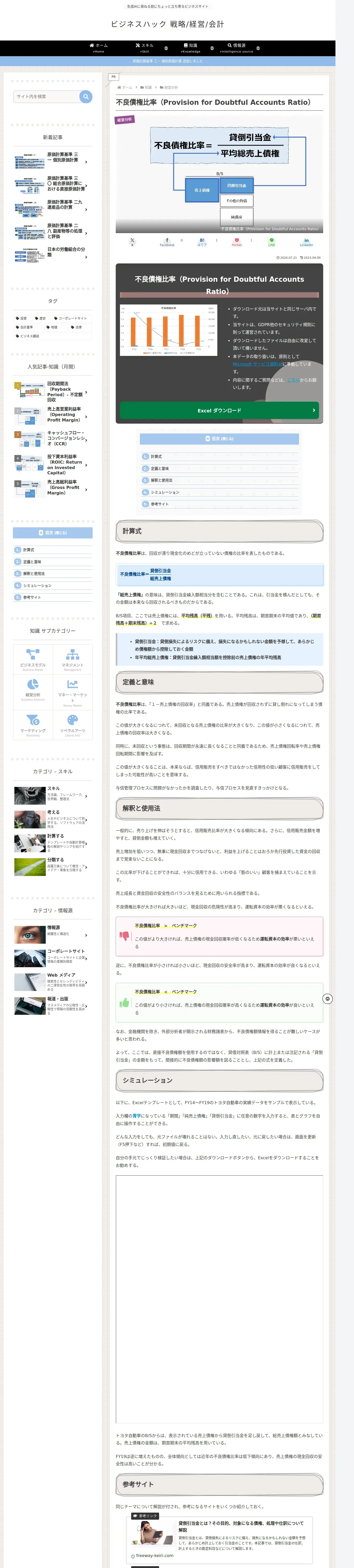Jump to 計算式 in article contents
Viewport: 354px width, 1568px height.
click(156, 457)
